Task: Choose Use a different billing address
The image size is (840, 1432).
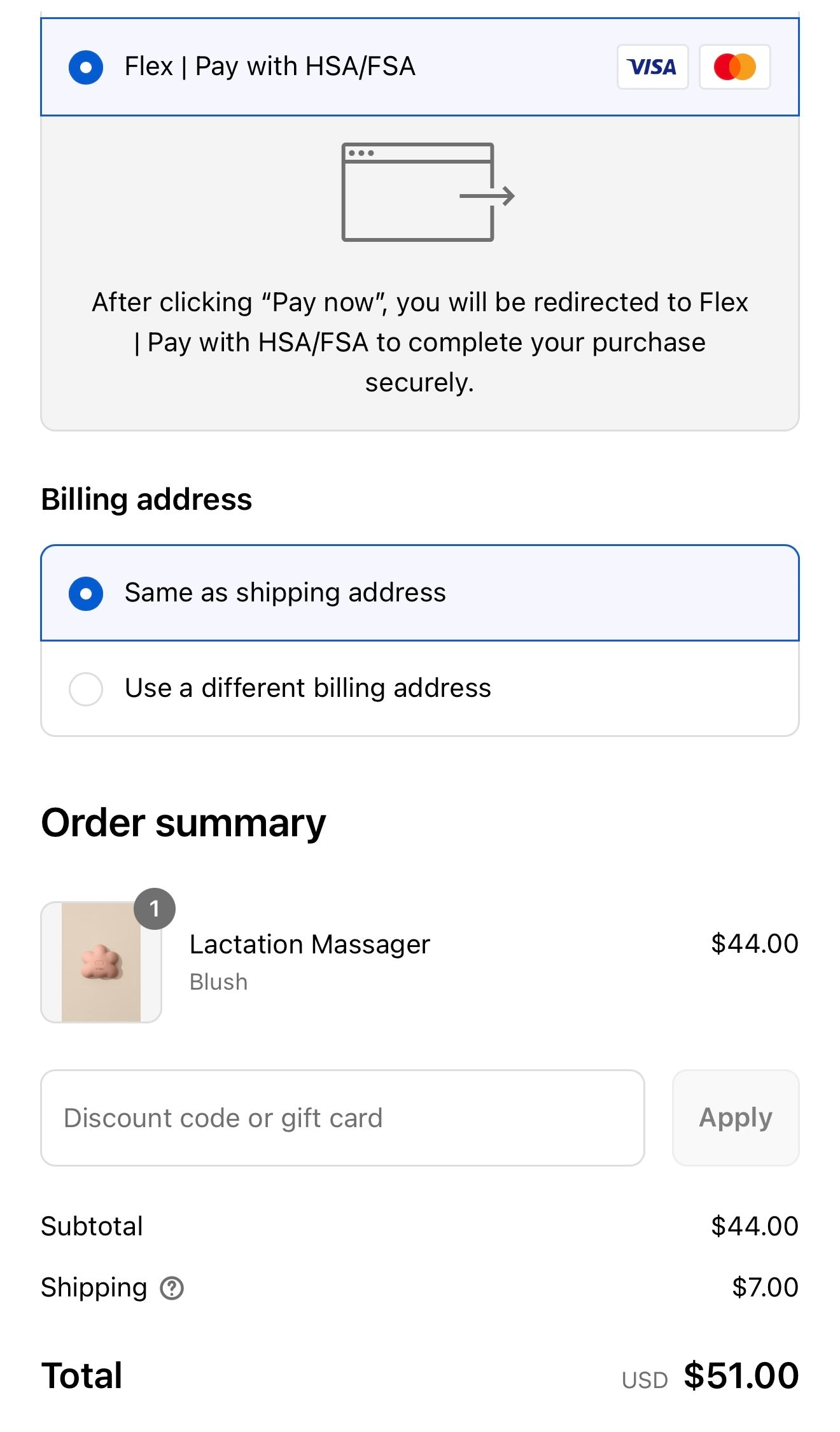Action: (86, 689)
